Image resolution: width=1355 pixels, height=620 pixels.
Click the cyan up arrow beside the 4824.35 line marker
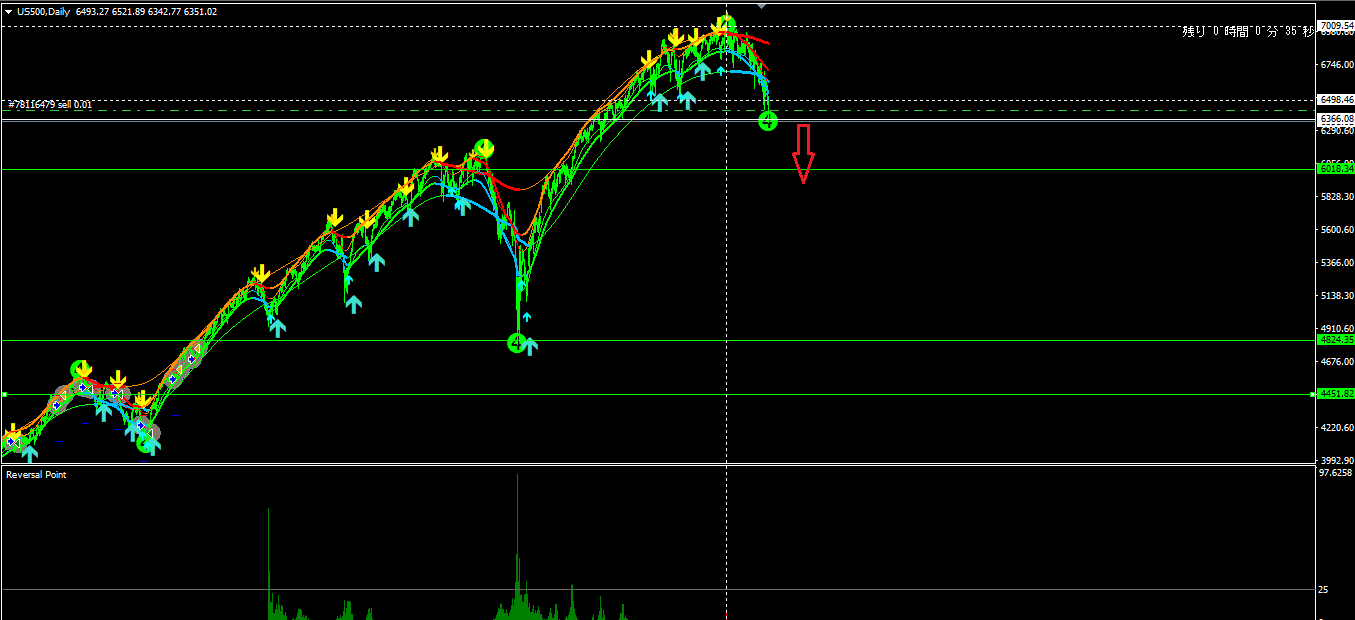coord(531,345)
